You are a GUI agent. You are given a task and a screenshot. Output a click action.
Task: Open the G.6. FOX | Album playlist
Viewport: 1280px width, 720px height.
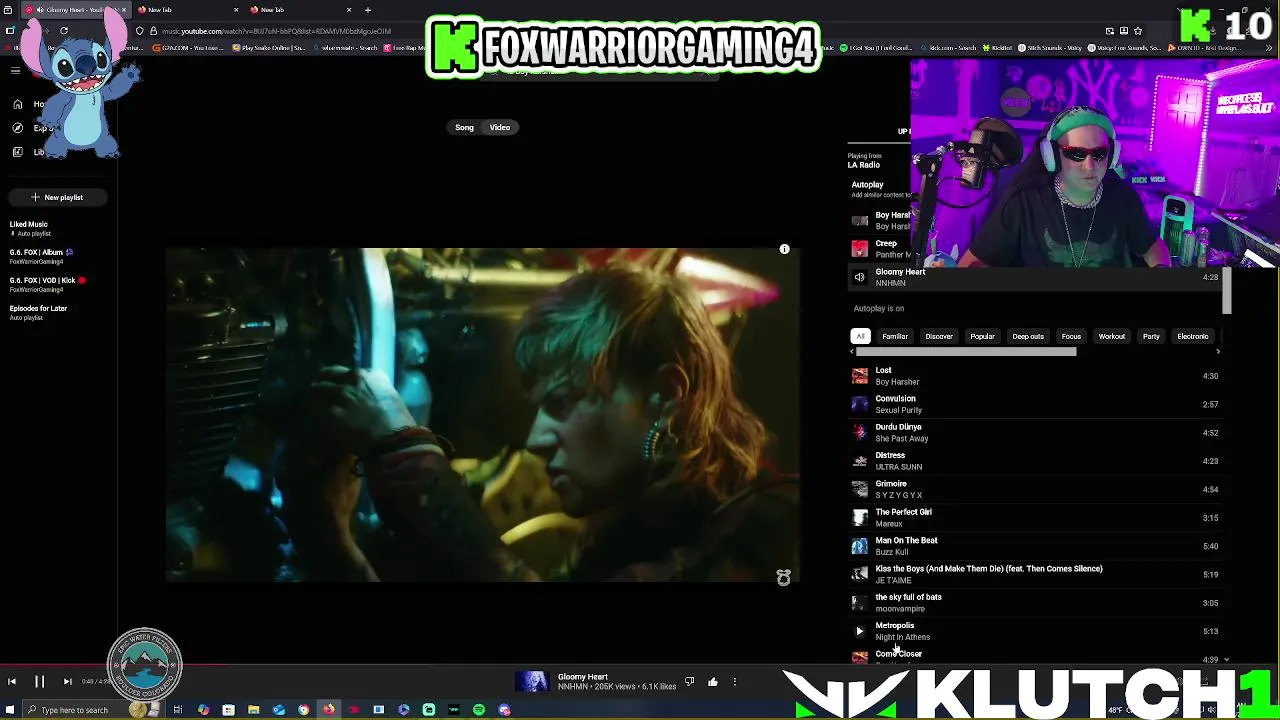[x=42, y=256]
